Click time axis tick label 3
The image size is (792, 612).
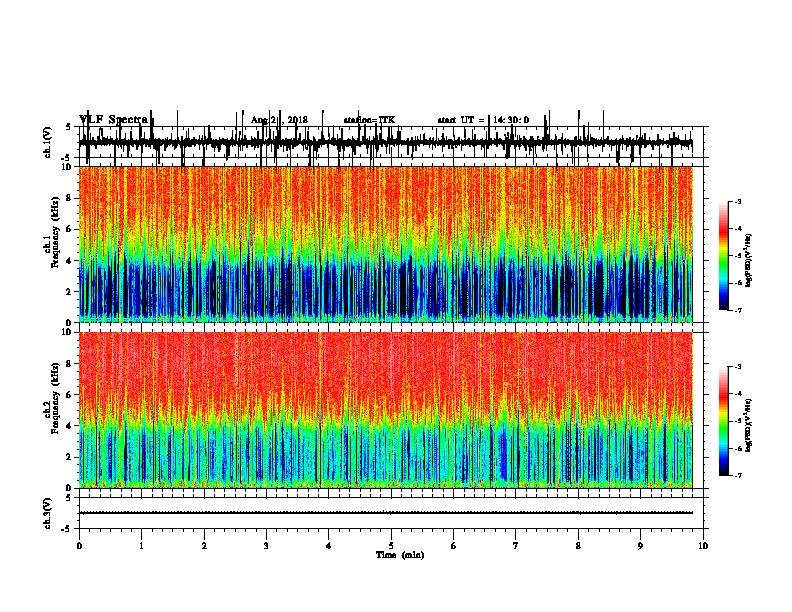click(x=266, y=546)
